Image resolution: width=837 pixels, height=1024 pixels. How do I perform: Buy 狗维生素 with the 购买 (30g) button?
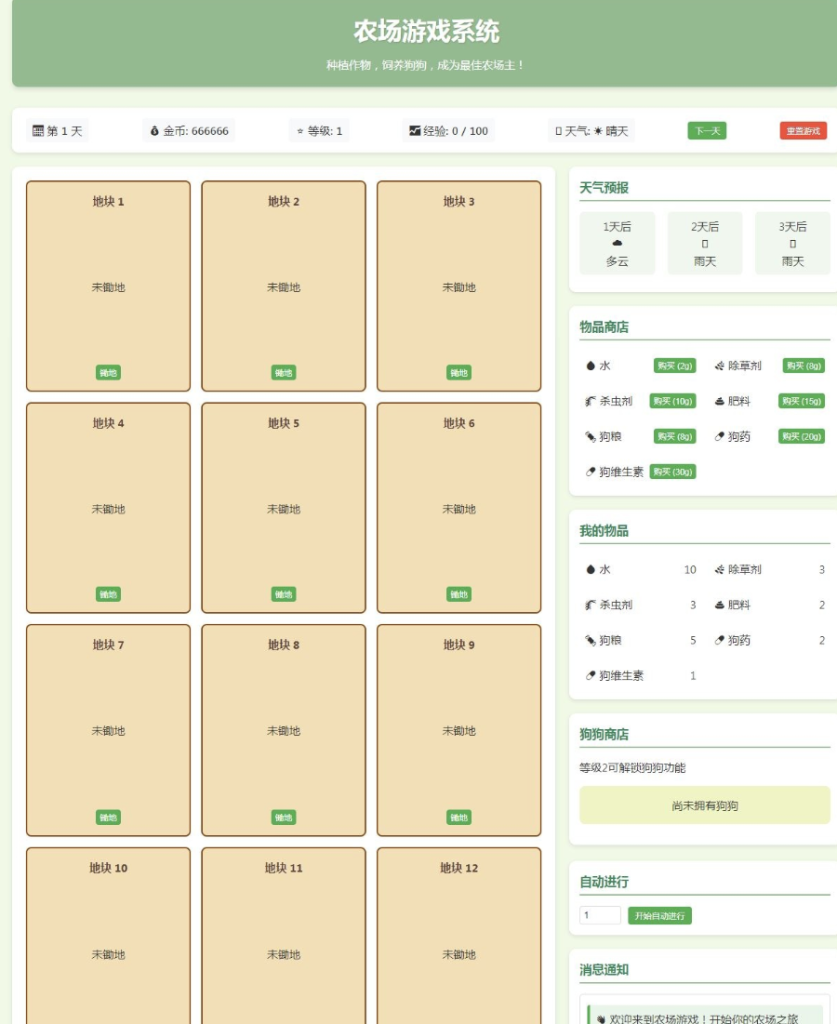(x=672, y=471)
